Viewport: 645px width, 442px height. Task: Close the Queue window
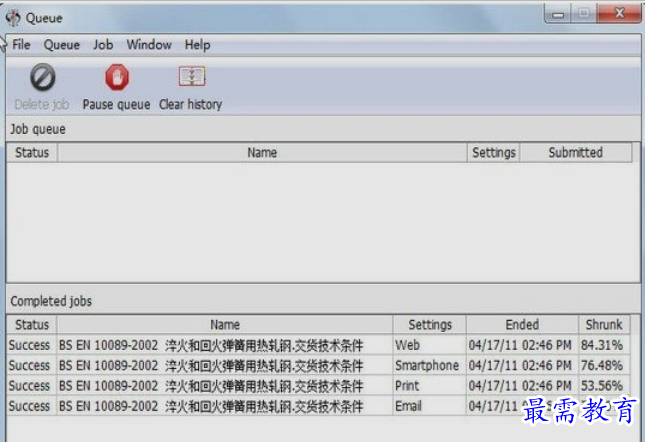pos(620,14)
